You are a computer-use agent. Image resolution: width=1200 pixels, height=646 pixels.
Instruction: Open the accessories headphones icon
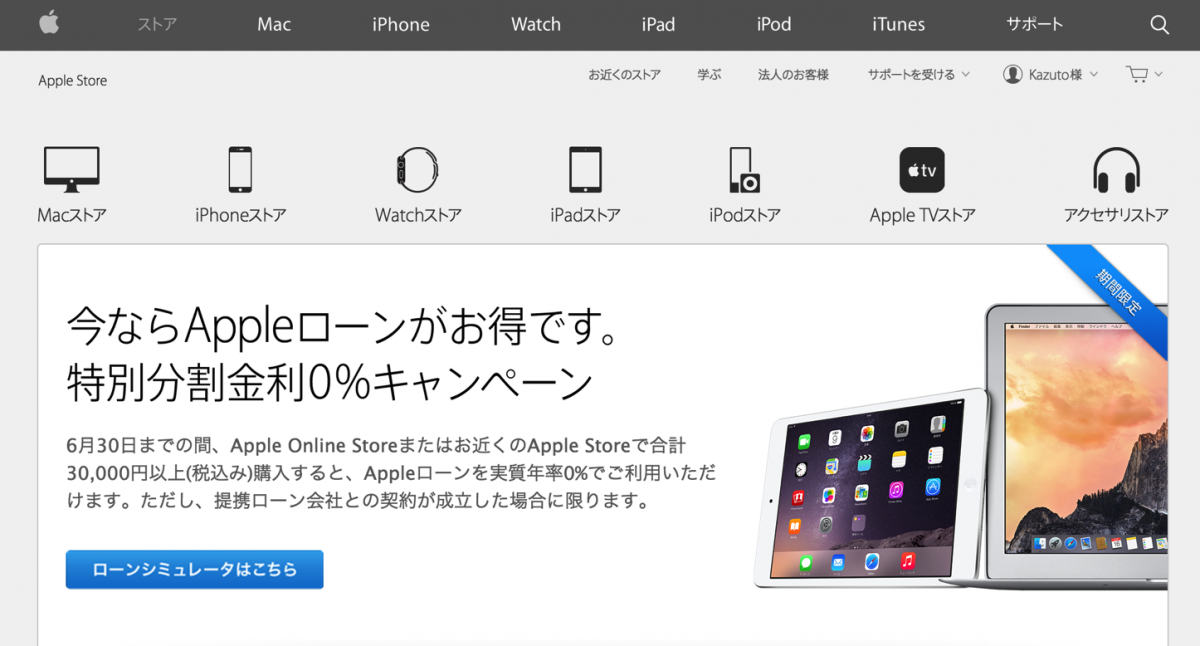tap(1116, 170)
